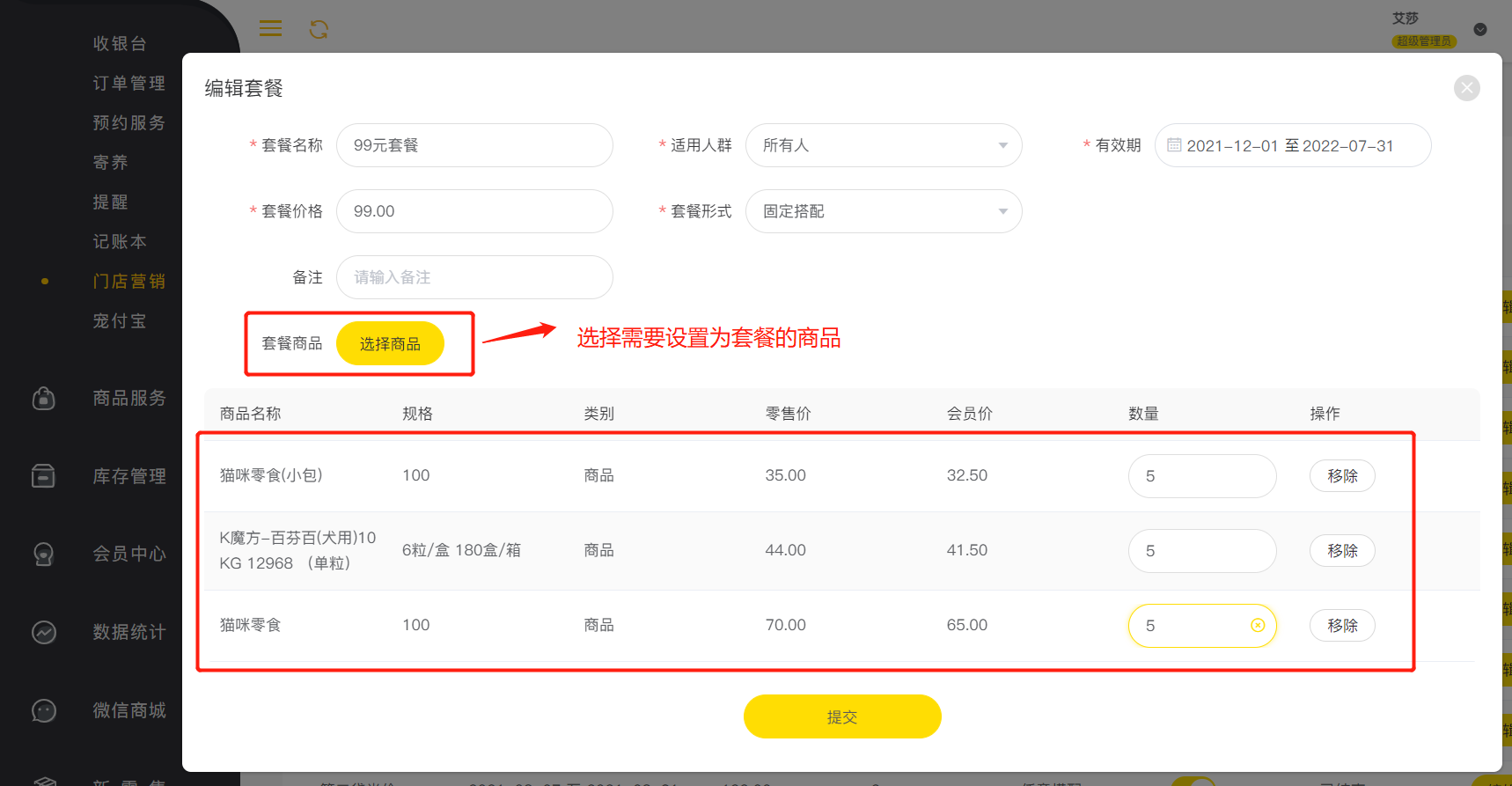Viewport: 1512px width, 786px height.
Task: Open 记账本 in the sidebar
Action: pyautogui.click(x=120, y=241)
